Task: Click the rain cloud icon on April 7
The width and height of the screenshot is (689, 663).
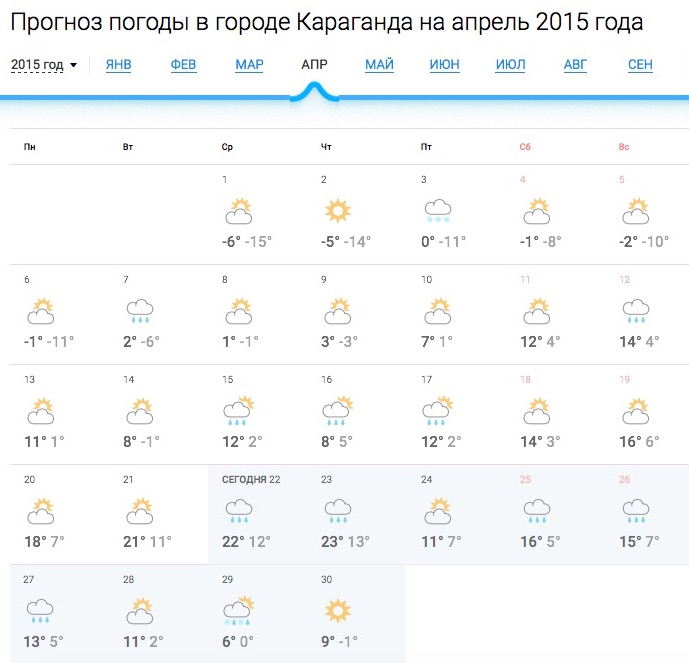Action: [x=140, y=311]
